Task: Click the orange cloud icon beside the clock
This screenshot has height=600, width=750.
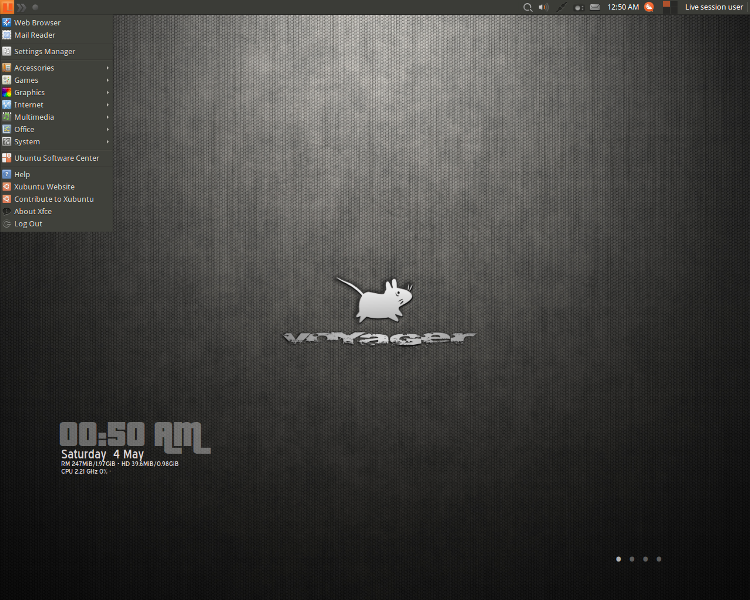Action: tap(649, 7)
